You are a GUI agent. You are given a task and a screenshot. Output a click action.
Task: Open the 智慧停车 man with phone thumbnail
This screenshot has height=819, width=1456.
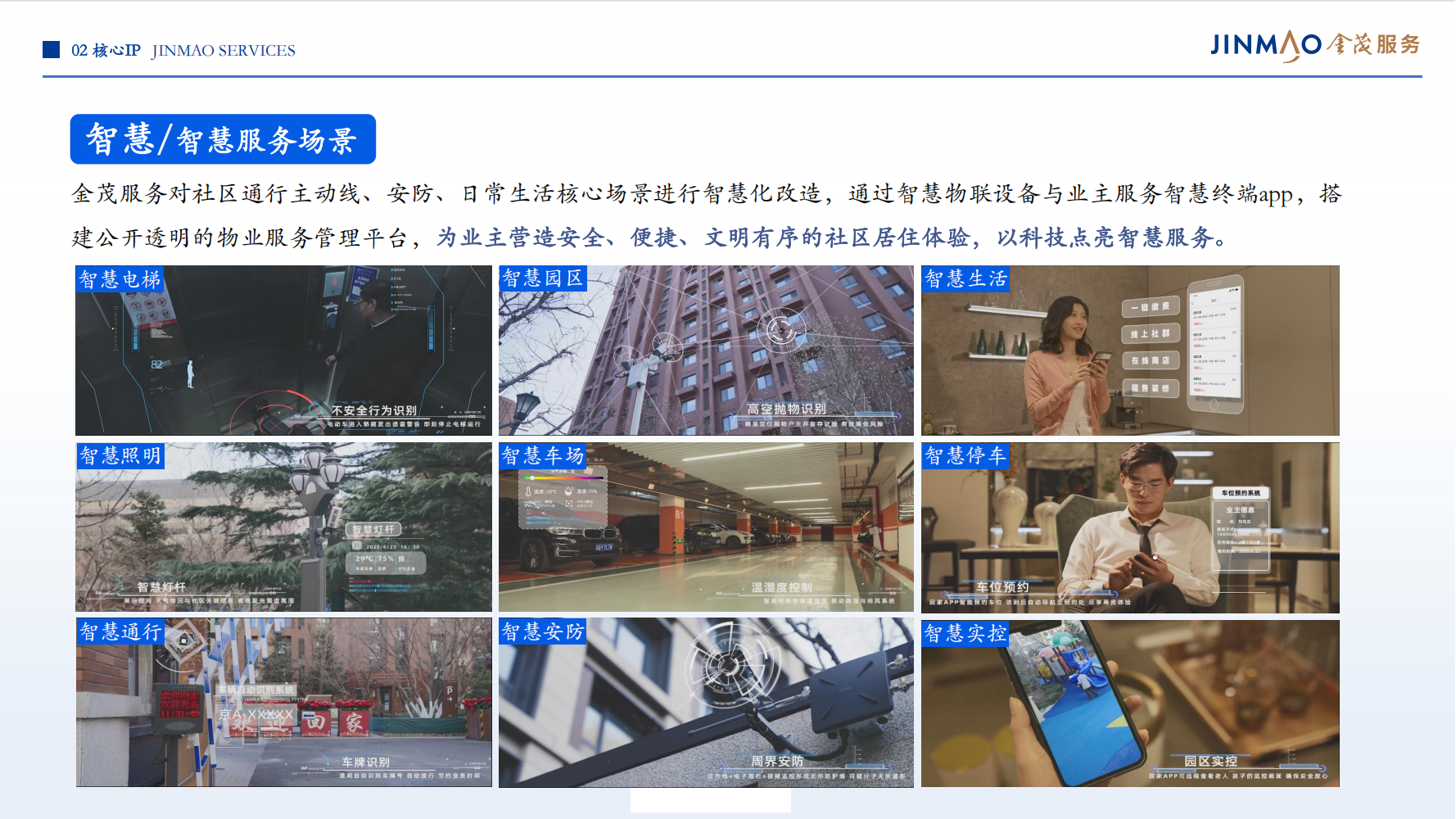(1130, 528)
